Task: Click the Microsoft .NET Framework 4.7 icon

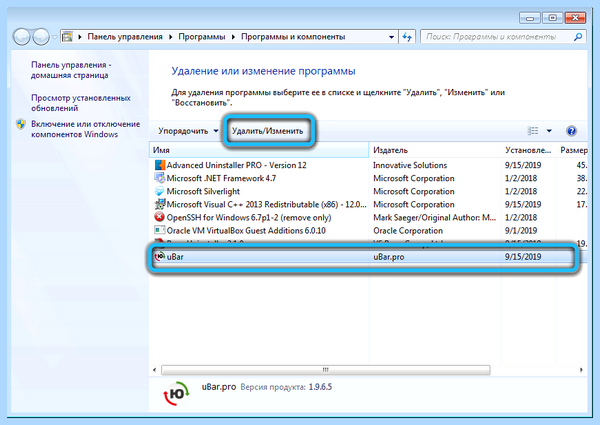Action: click(160, 178)
